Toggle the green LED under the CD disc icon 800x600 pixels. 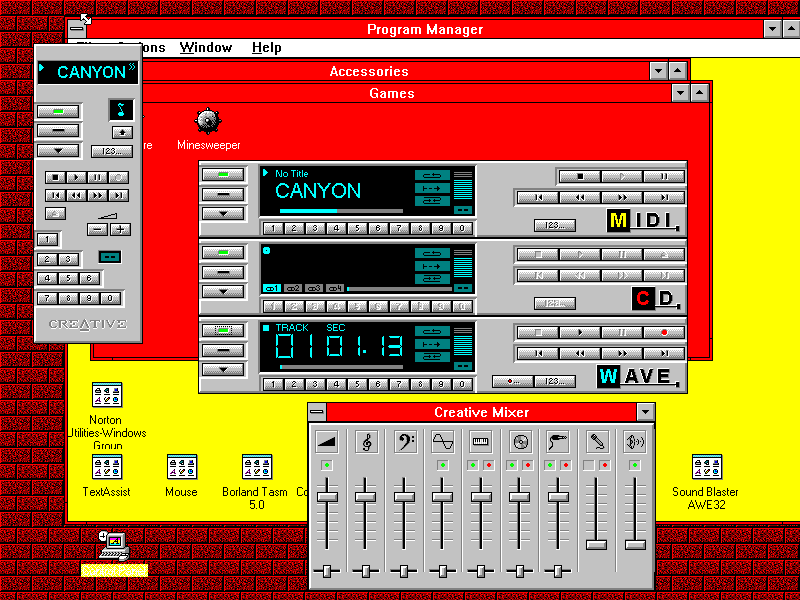512,465
